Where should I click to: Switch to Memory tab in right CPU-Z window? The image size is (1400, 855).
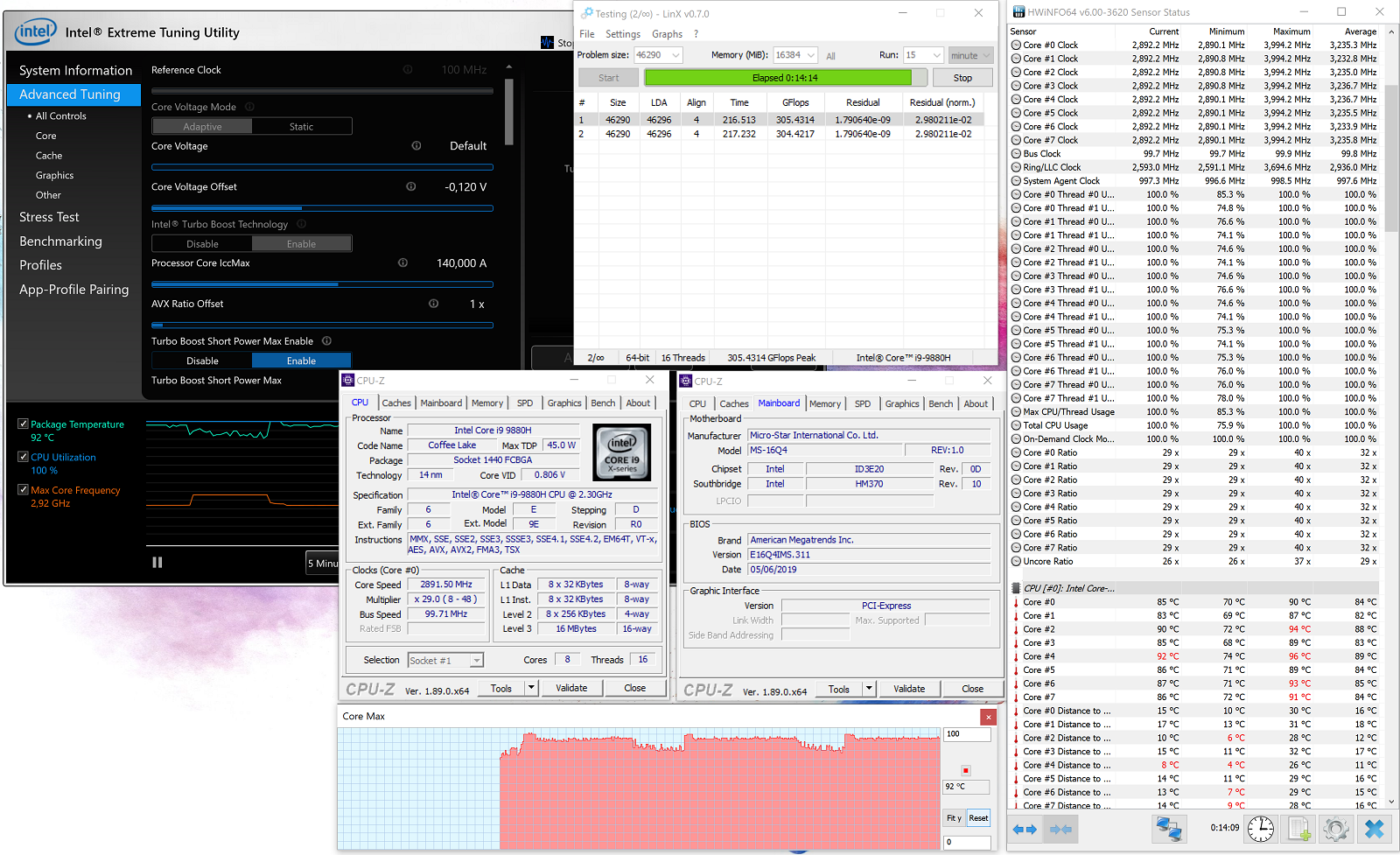825,403
